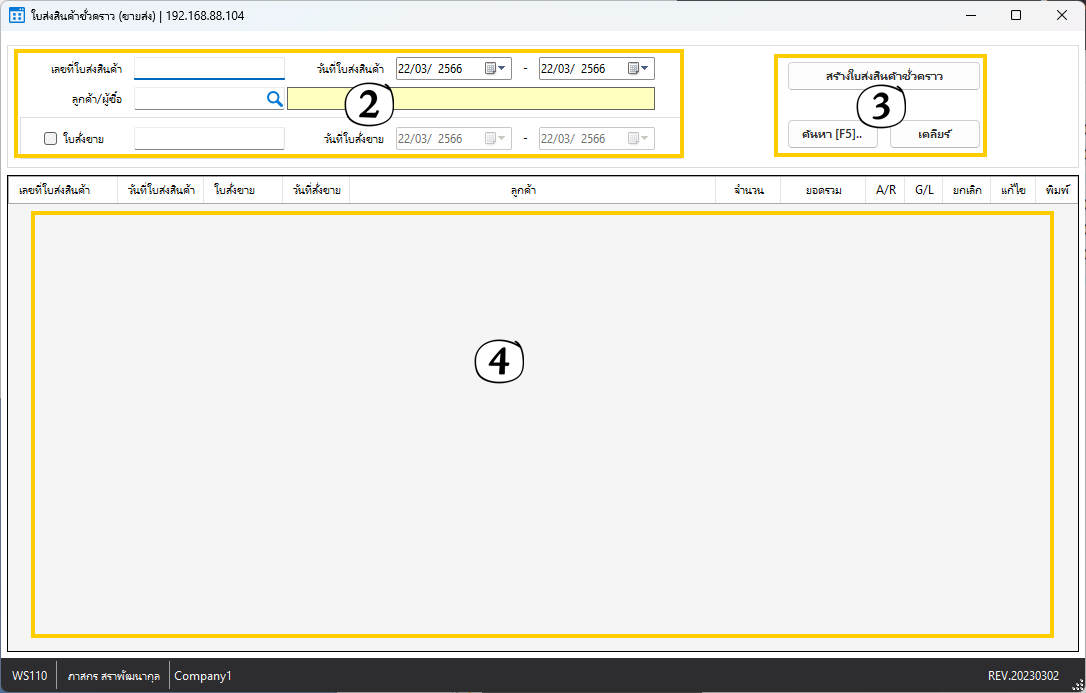Click into the ลูกค้า/ผู้ซื้อ code field
This screenshot has height=693, width=1086.
pos(198,98)
